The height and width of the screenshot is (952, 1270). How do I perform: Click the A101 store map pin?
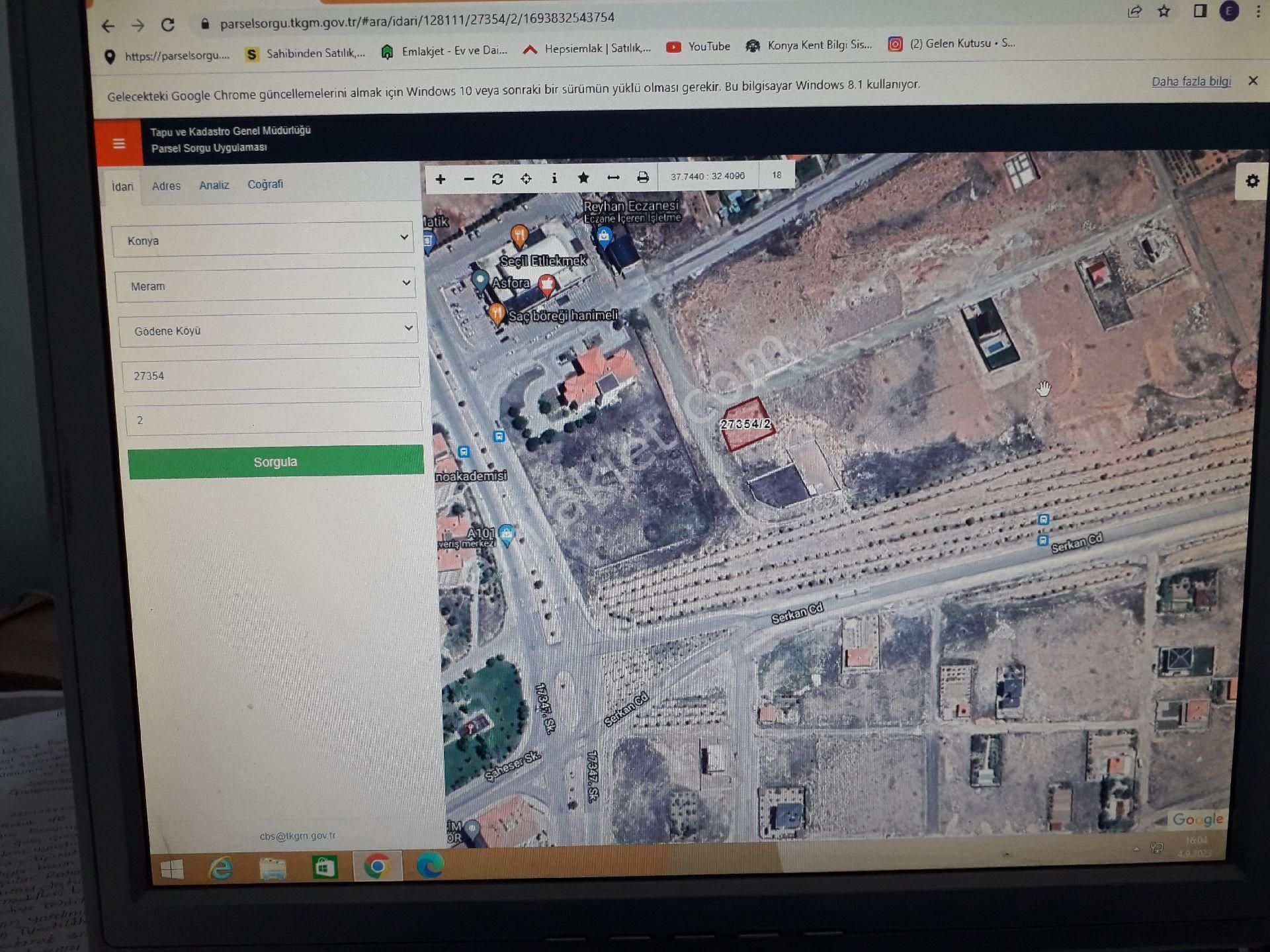[x=507, y=535]
